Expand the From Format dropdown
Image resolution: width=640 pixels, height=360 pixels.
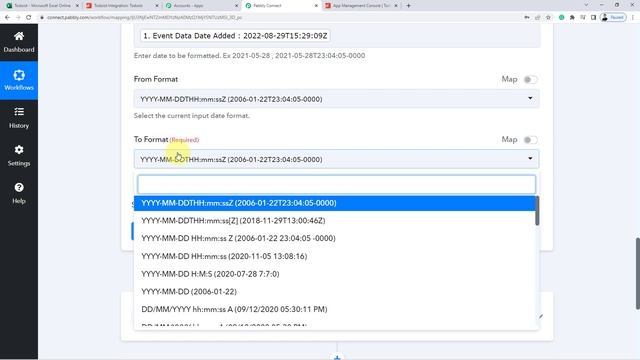[x=336, y=99]
